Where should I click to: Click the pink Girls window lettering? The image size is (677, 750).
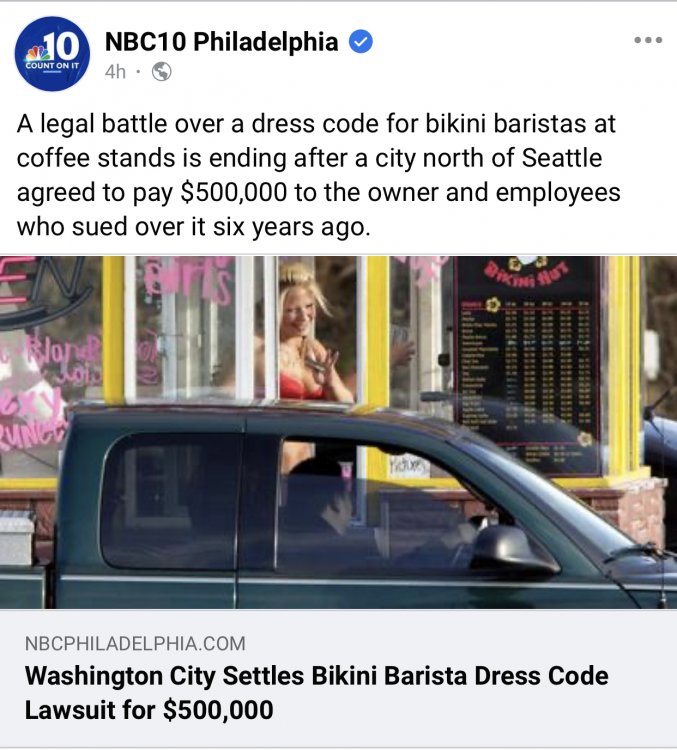(189, 280)
